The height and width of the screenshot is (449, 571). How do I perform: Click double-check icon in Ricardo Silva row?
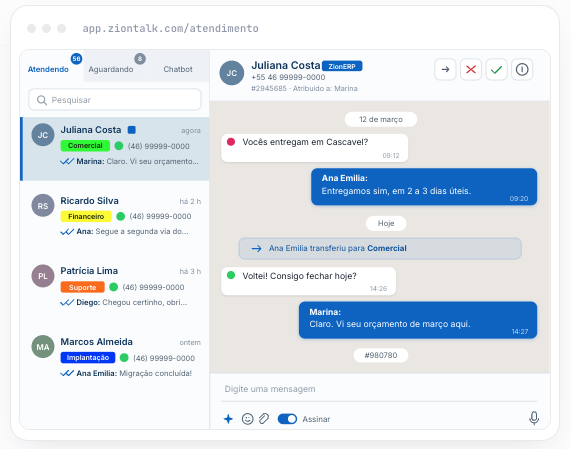click(x=67, y=232)
